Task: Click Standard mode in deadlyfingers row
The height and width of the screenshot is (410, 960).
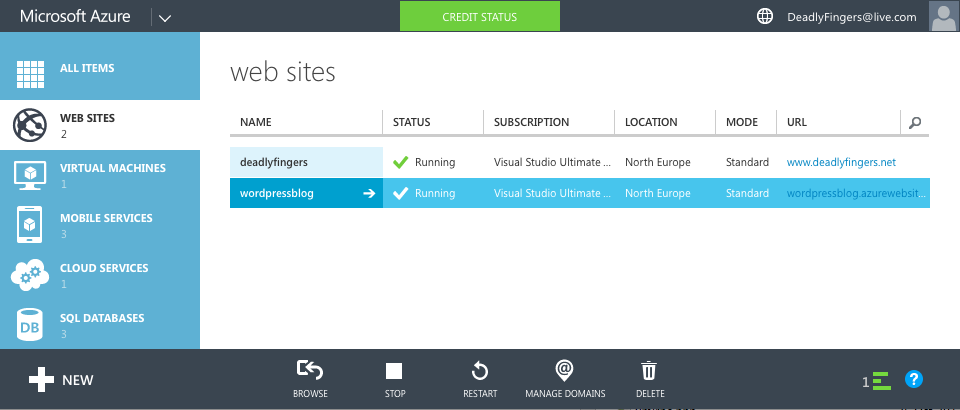Action: (747, 162)
